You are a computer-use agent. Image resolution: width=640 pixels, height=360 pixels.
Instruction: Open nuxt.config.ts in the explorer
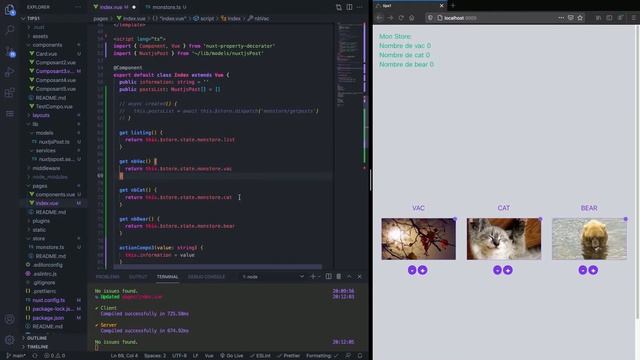[48, 300]
